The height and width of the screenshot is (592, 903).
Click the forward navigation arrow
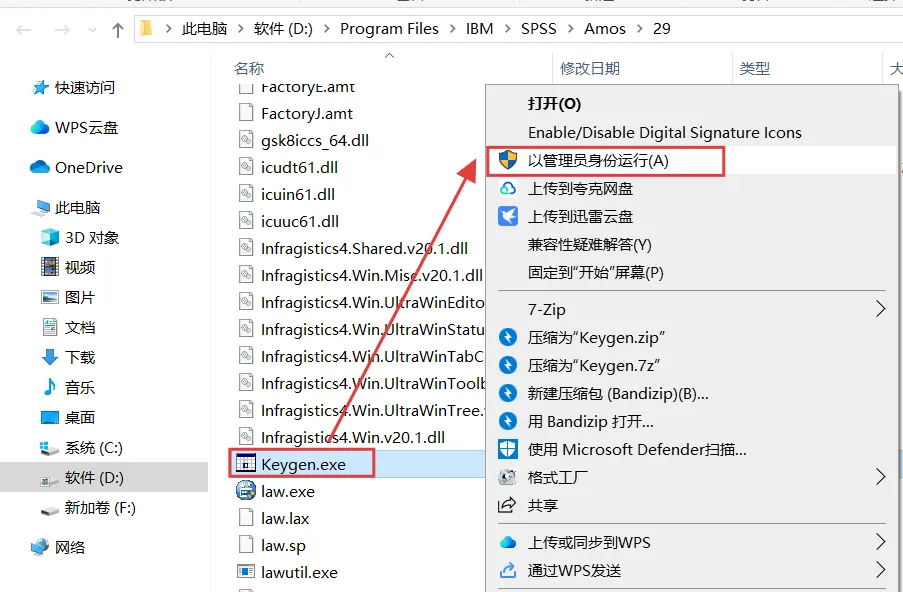tap(62, 29)
